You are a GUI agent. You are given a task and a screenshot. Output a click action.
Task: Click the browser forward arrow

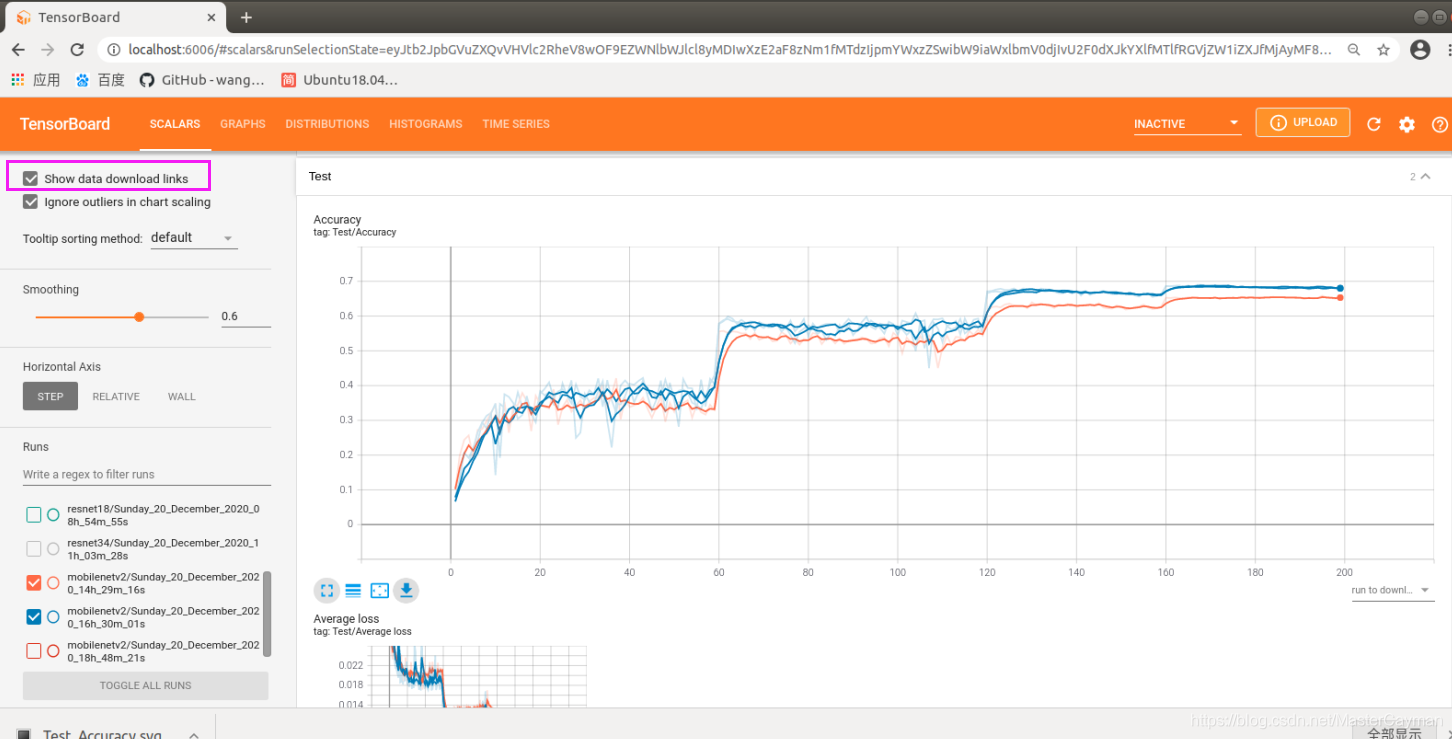coord(47,49)
